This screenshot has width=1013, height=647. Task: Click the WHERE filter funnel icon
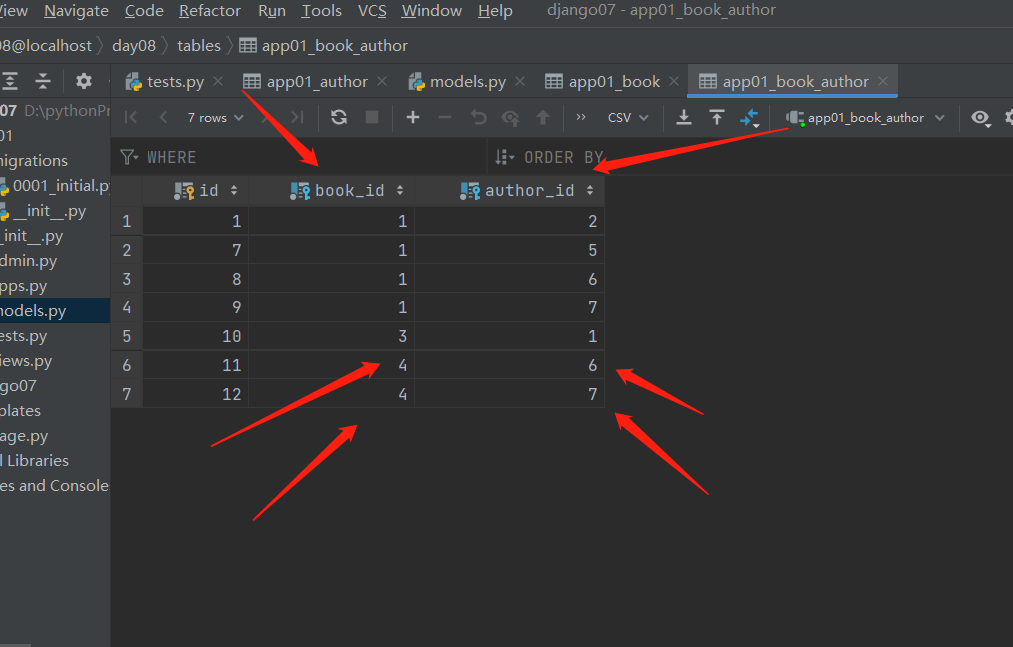point(129,157)
